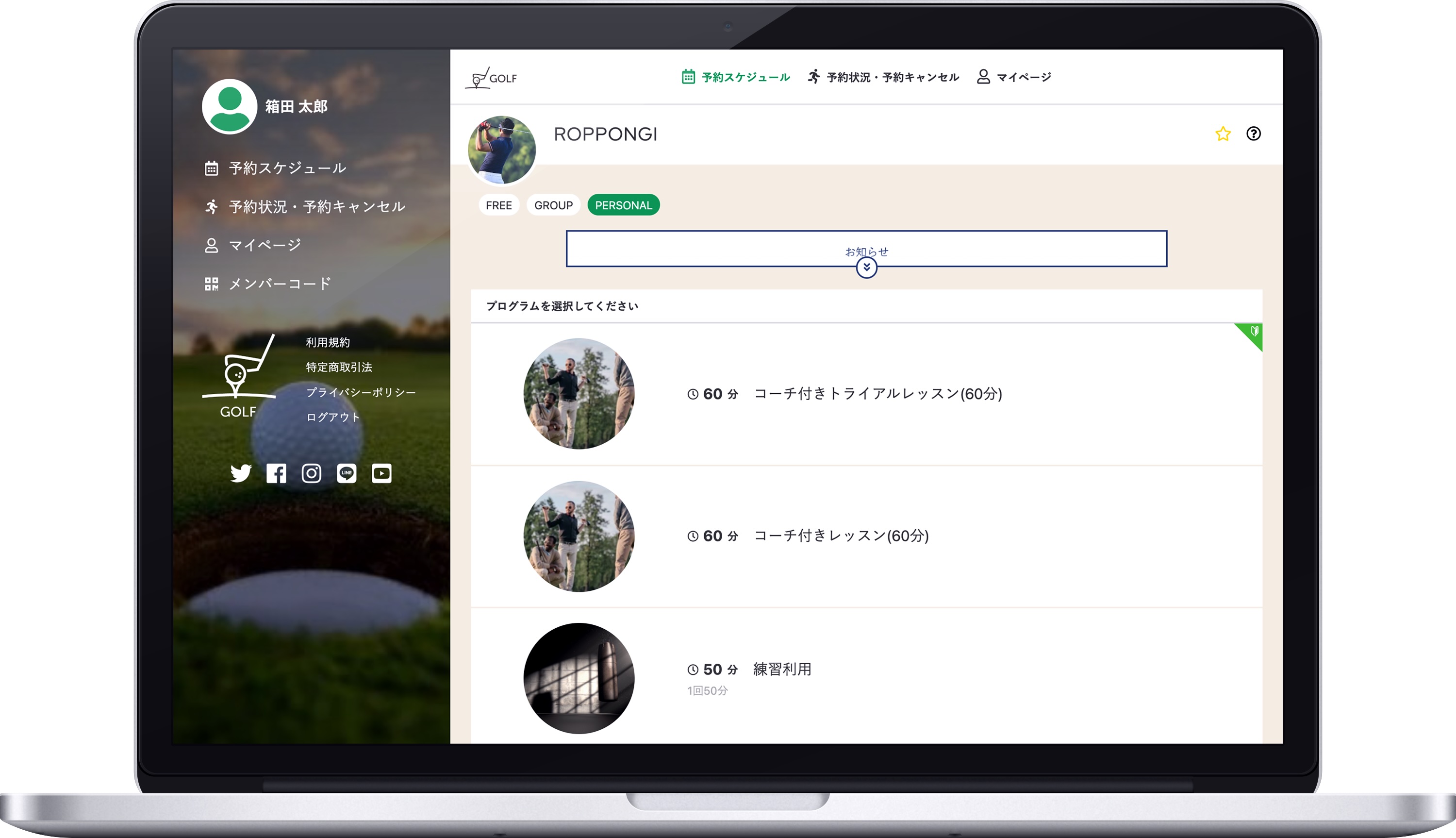The width and height of the screenshot is (1456, 838).
Task: Open メンバーコード in the sidebar
Action: pyautogui.click(x=268, y=284)
